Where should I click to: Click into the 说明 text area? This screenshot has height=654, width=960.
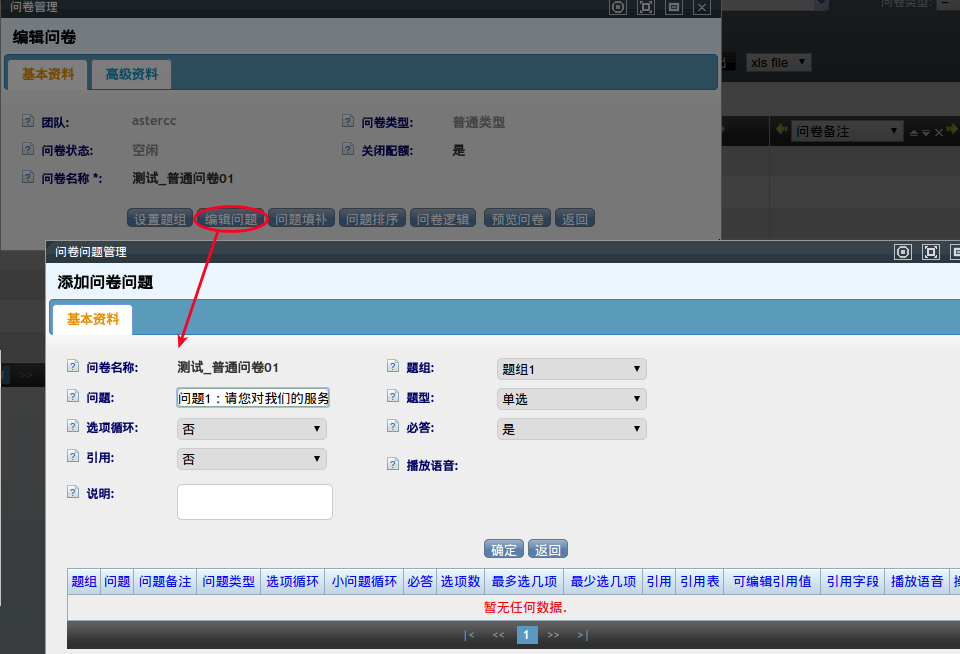(254, 502)
